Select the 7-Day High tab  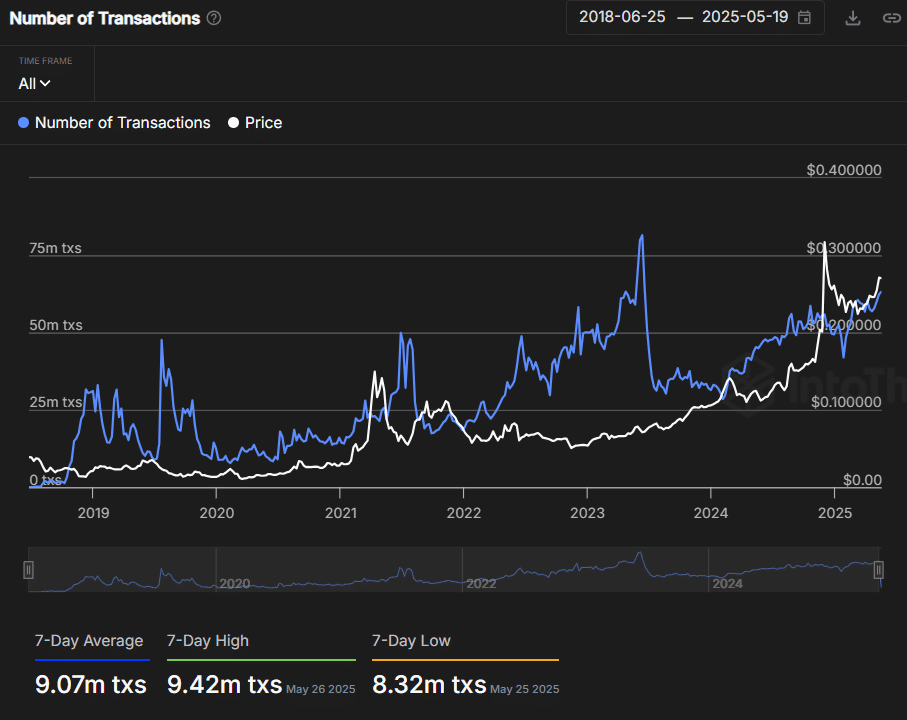(x=208, y=641)
